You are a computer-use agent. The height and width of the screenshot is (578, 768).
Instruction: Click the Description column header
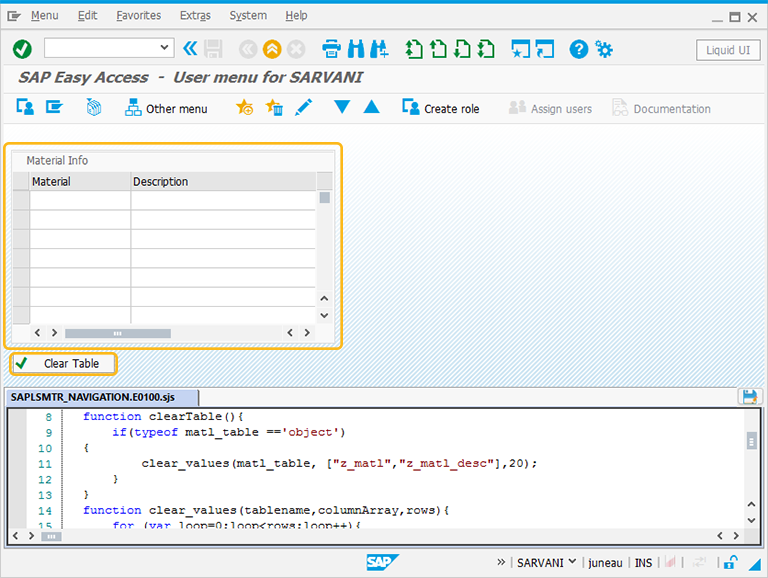tap(223, 181)
